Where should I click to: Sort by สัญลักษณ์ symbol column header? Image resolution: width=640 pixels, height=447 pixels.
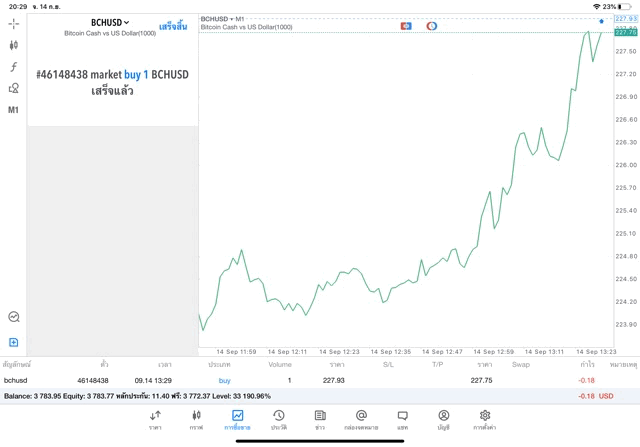coord(17,365)
